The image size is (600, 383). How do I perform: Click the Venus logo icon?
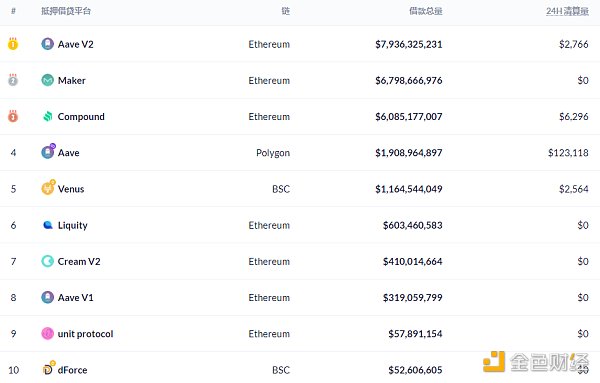(x=48, y=187)
